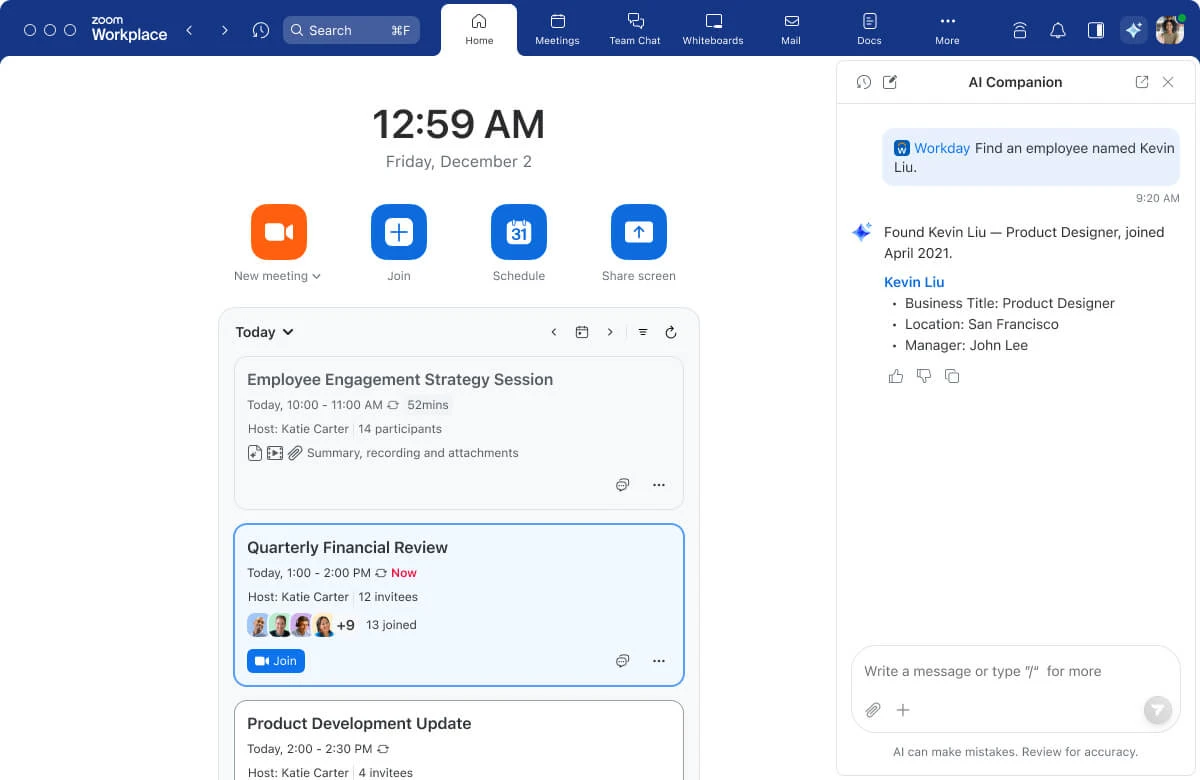Open the Quarterly Financial Review title
Image resolution: width=1200 pixels, height=780 pixels.
point(347,547)
